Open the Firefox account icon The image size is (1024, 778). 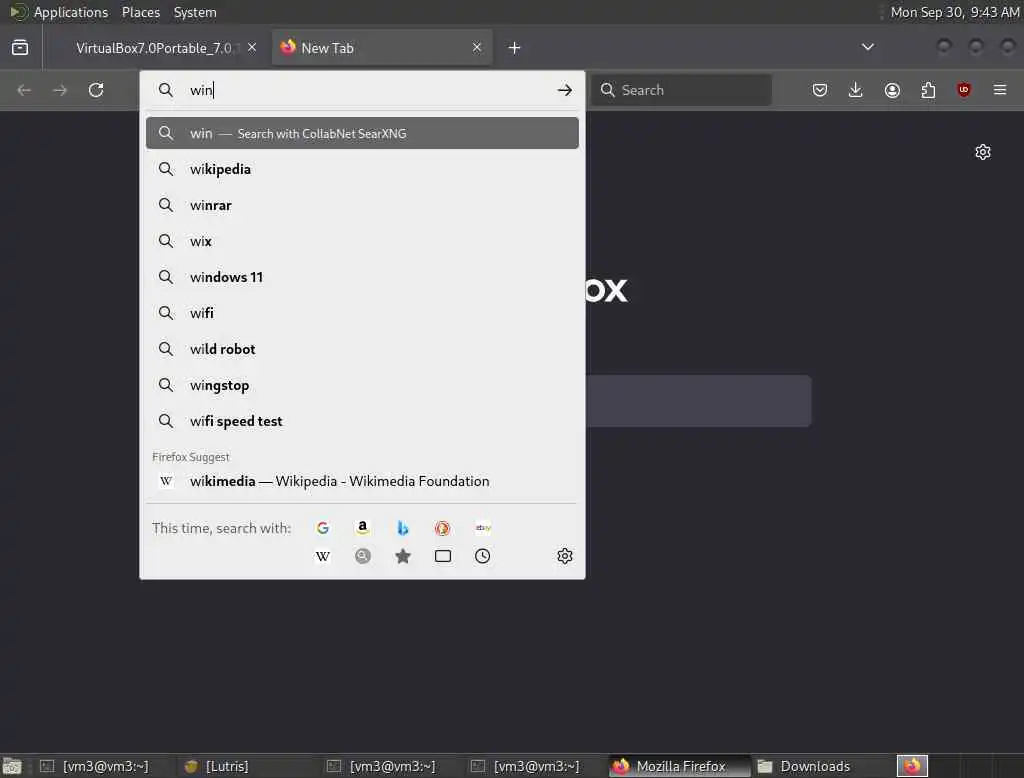click(892, 90)
